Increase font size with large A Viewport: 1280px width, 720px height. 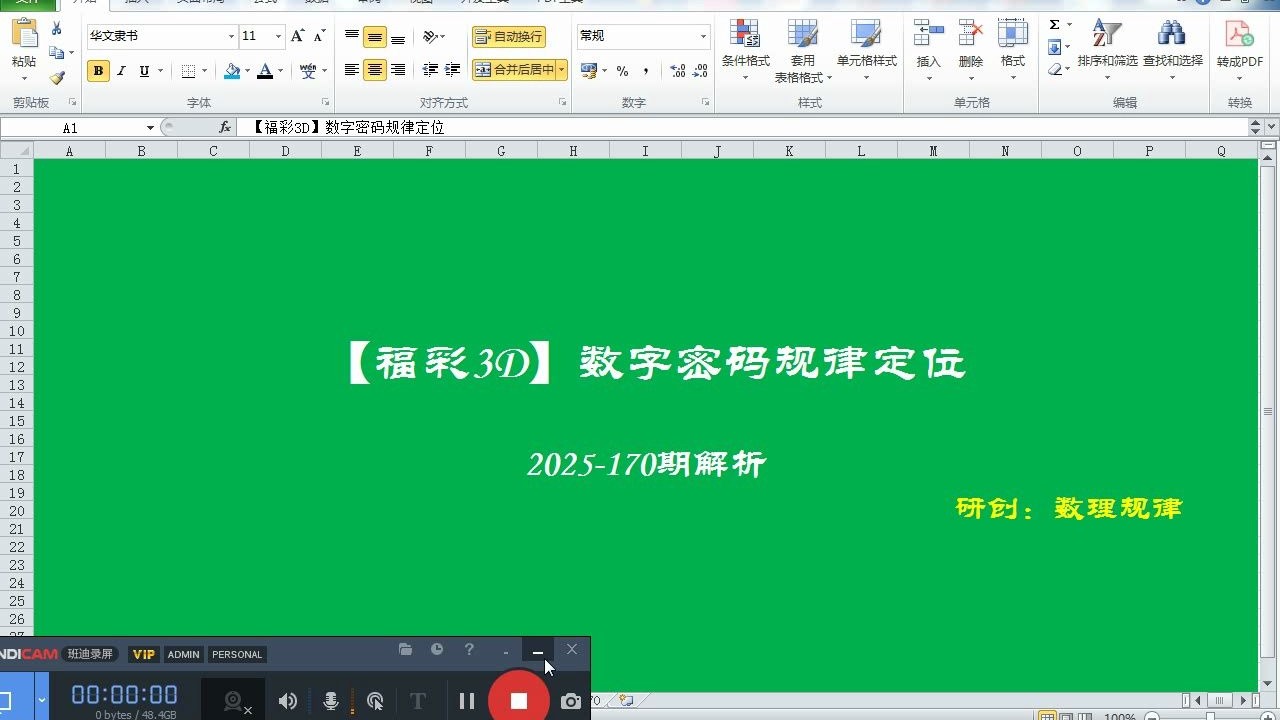[297, 36]
